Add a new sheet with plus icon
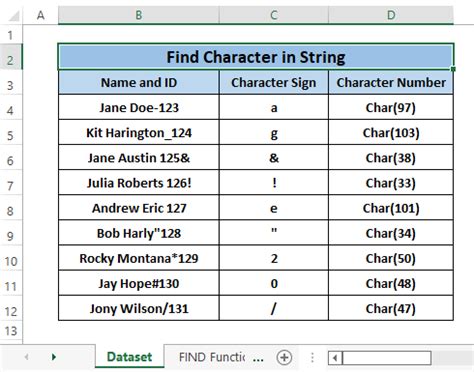The image size is (474, 372). [x=284, y=357]
